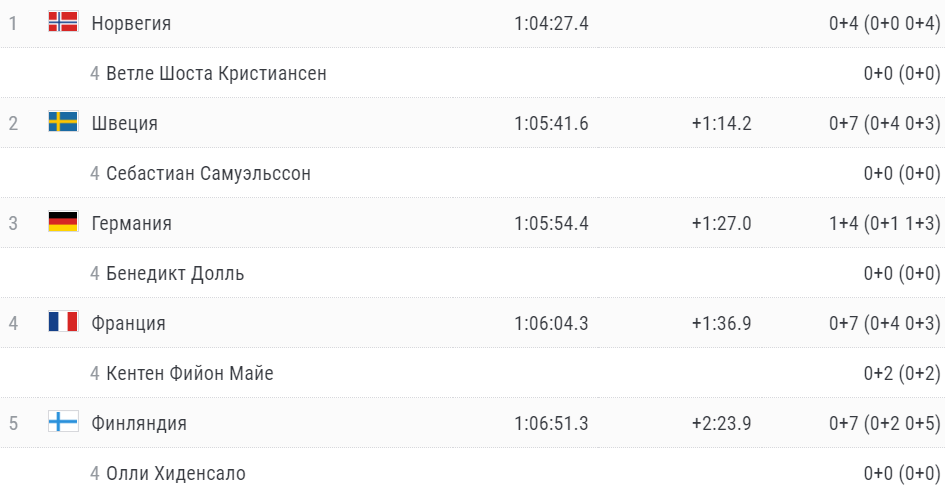Select the Франция team name
The height and width of the screenshot is (492, 945).
pyautogui.click(x=128, y=323)
